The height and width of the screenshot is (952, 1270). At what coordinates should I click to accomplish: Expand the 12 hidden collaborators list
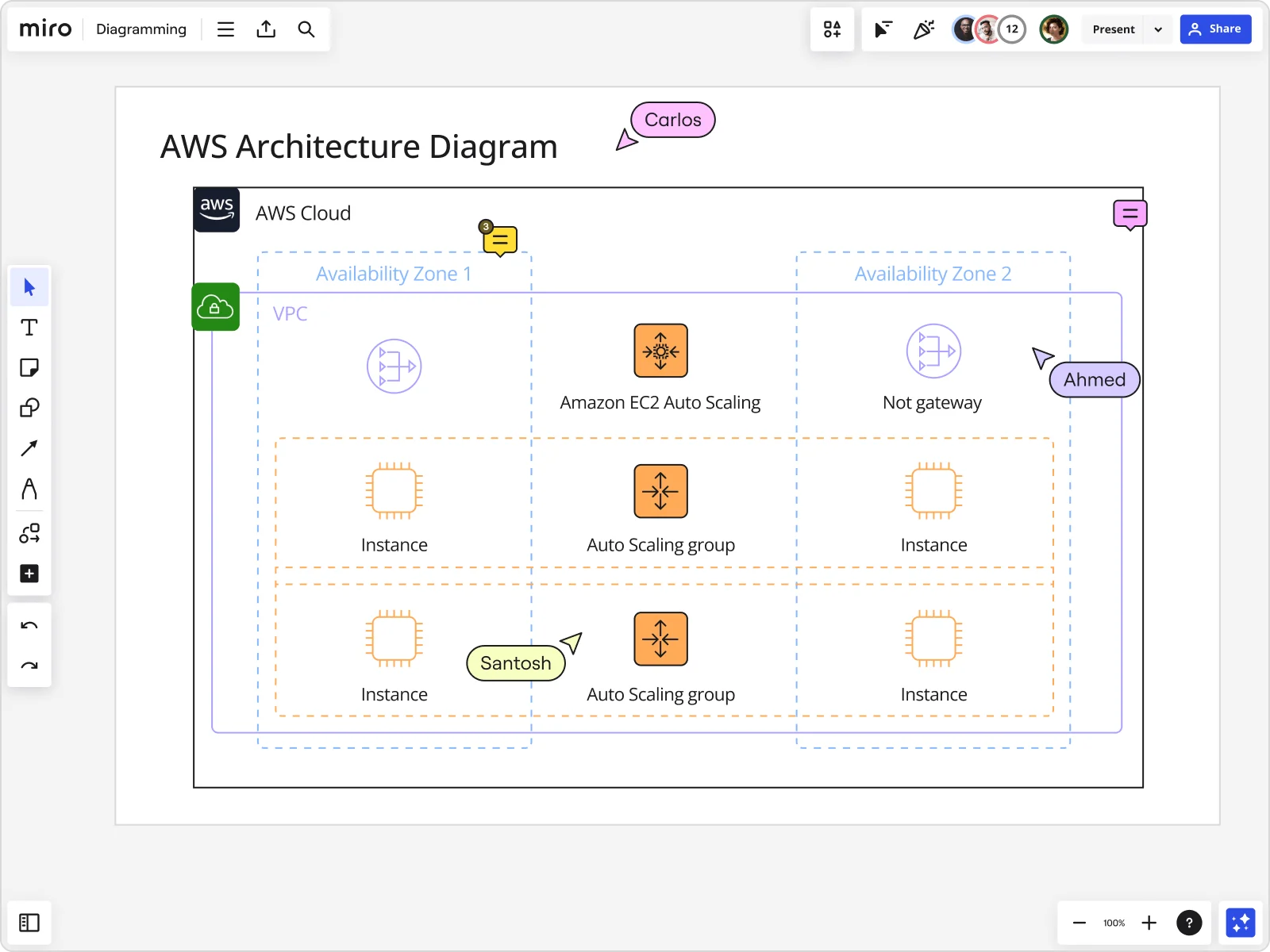(x=1013, y=29)
